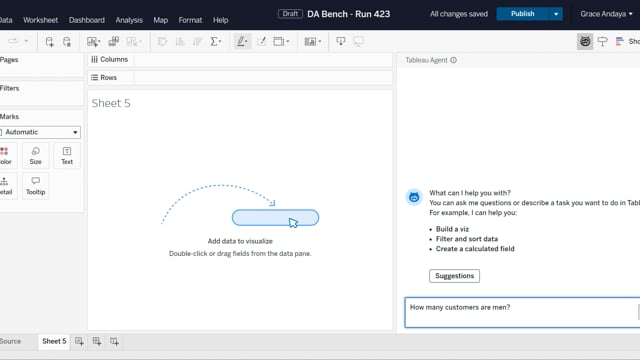
Task: Open the Publish dropdown arrow
Action: 556,14
